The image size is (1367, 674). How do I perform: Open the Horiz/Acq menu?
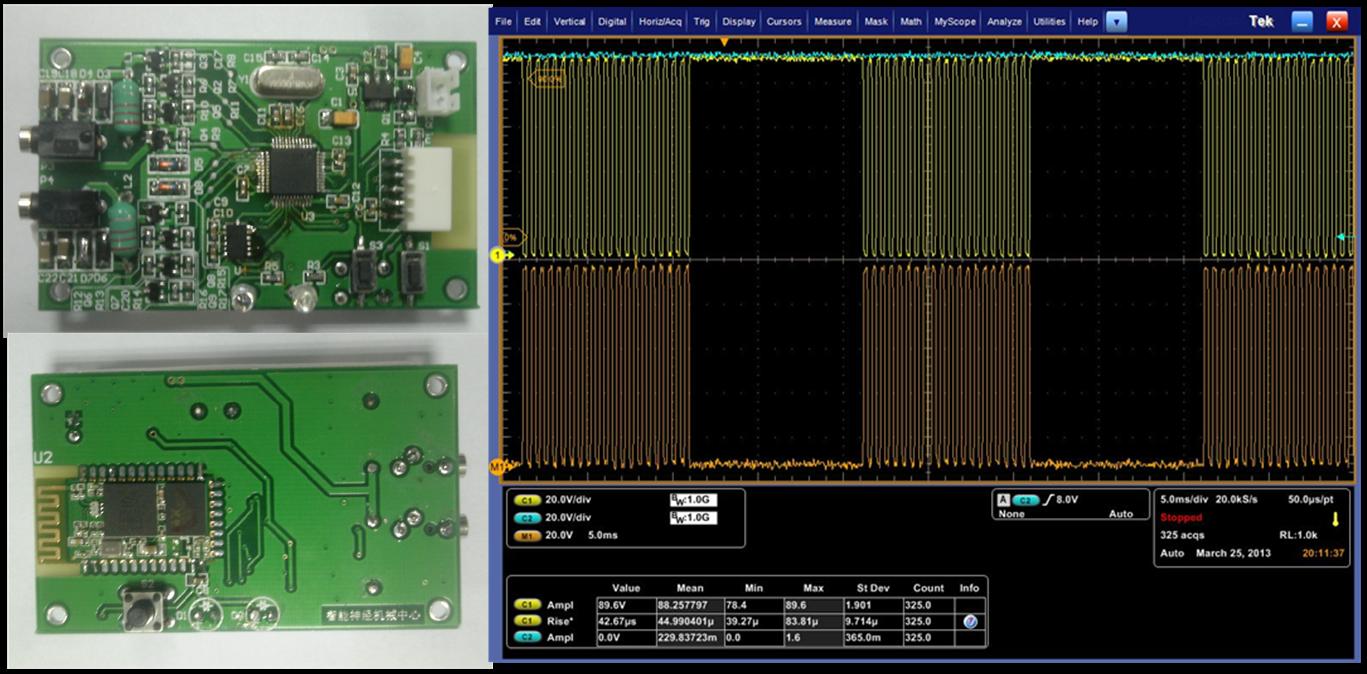tap(660, 21)
